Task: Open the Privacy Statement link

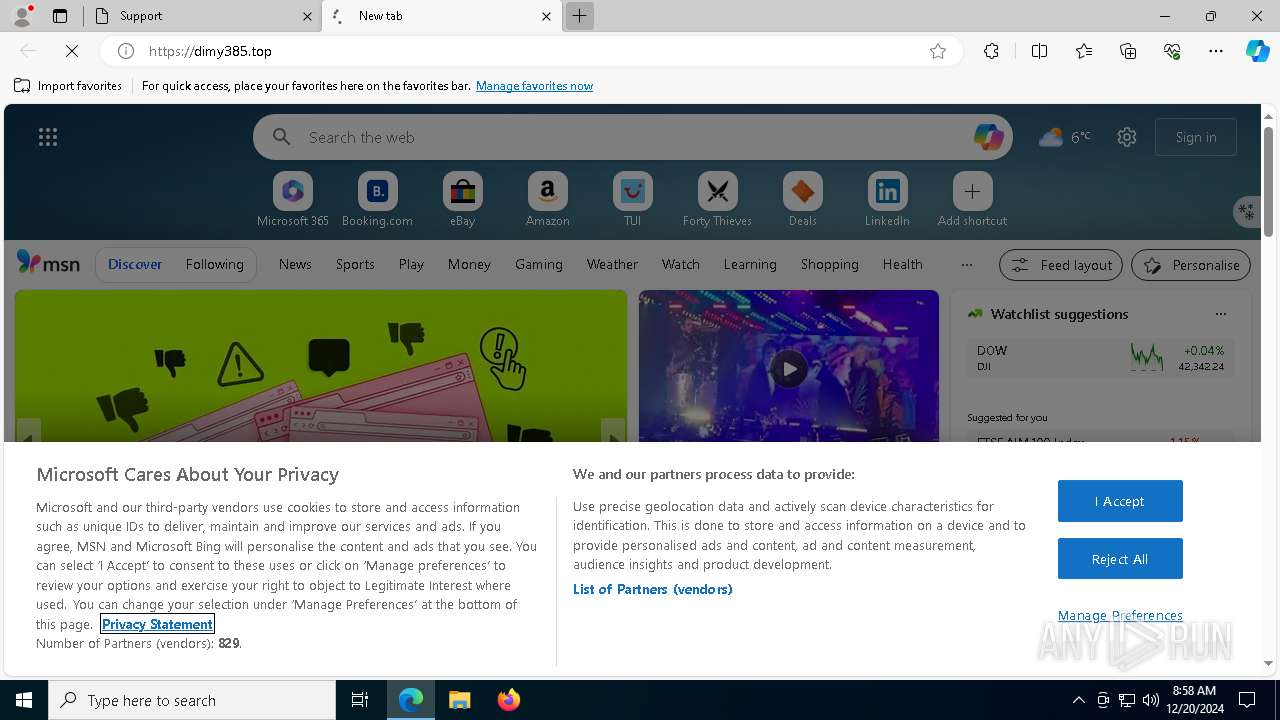Action: [x=157, y=624]
